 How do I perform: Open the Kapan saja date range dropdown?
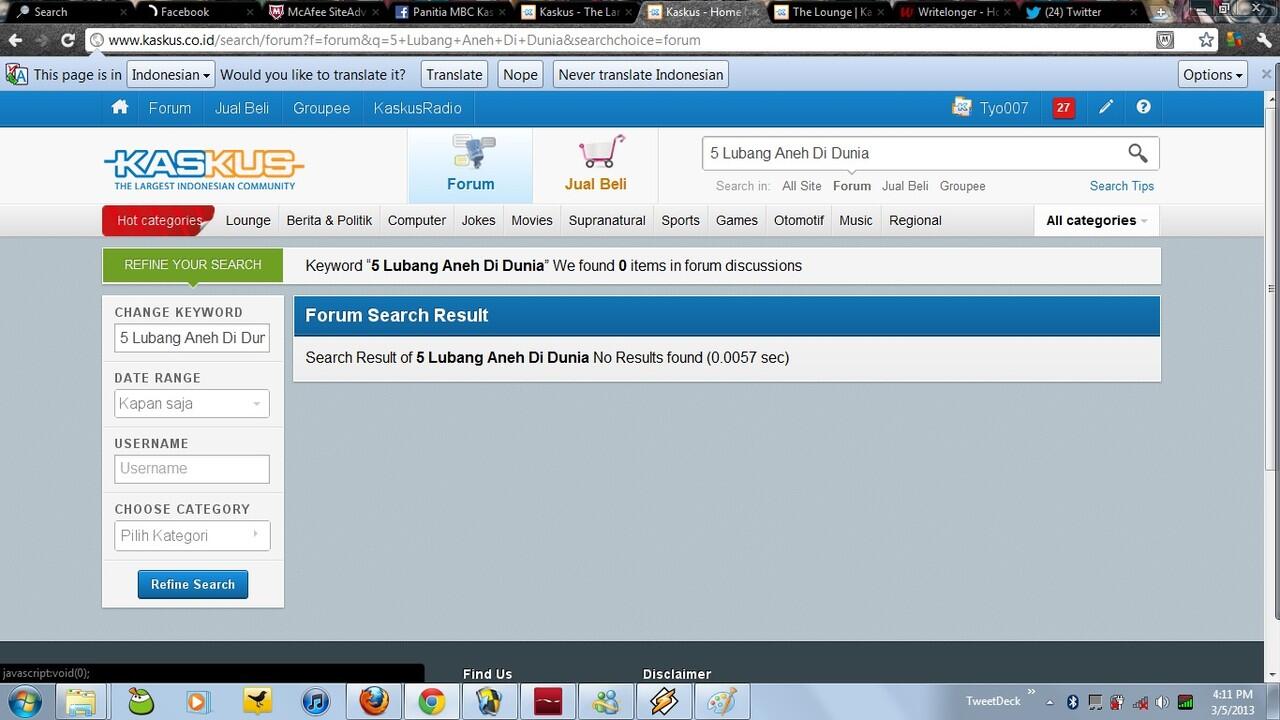coord(191,404)
